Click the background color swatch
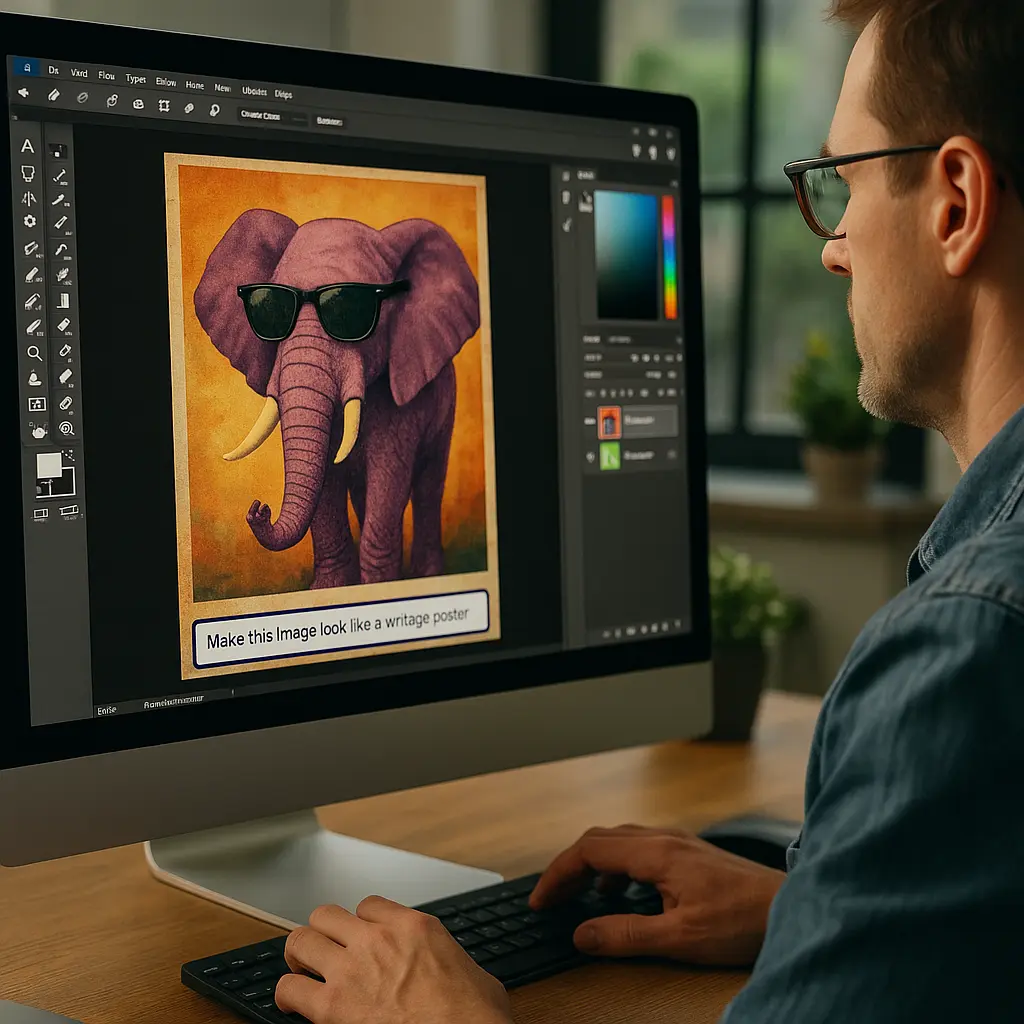Image resolution: width=1024 pixels, height=1024 pixels. [x=63, y=485]
